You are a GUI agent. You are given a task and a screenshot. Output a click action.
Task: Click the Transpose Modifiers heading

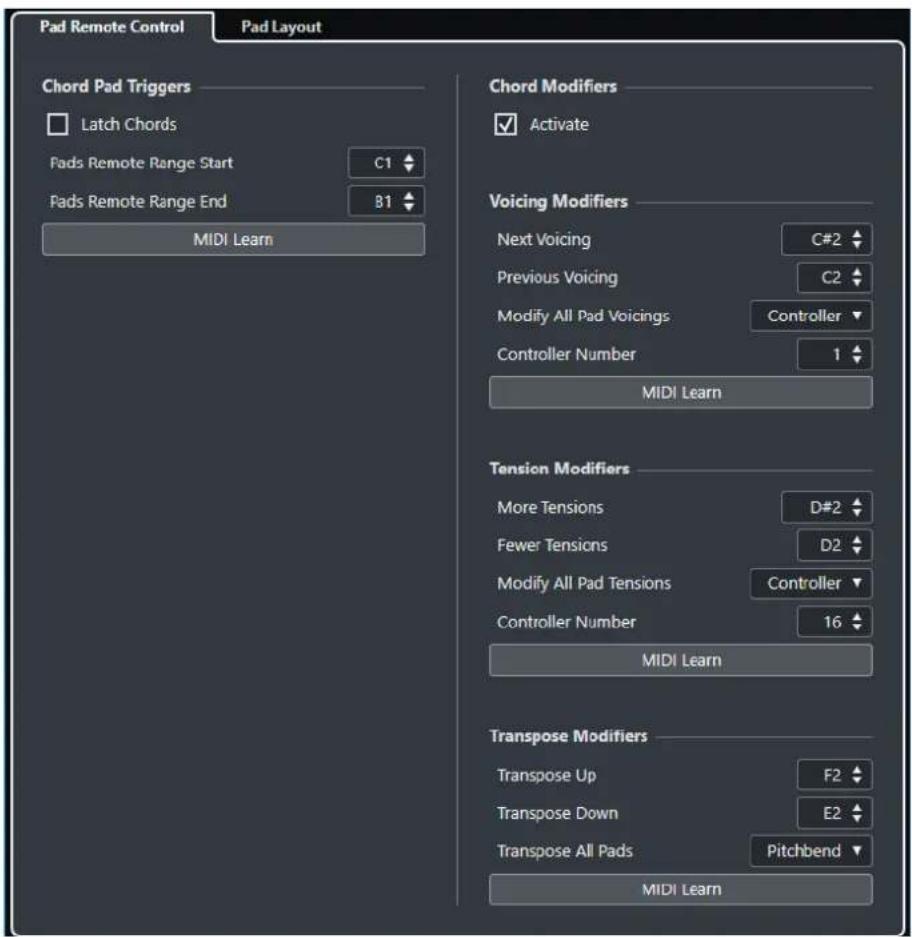coord(568,736)
